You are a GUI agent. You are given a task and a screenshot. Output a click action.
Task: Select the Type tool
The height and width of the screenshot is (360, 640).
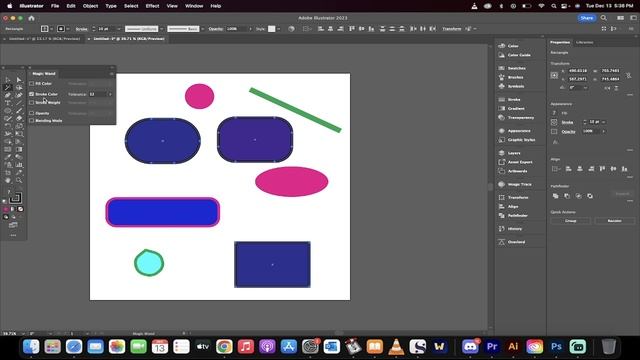[x=8, y=103]
